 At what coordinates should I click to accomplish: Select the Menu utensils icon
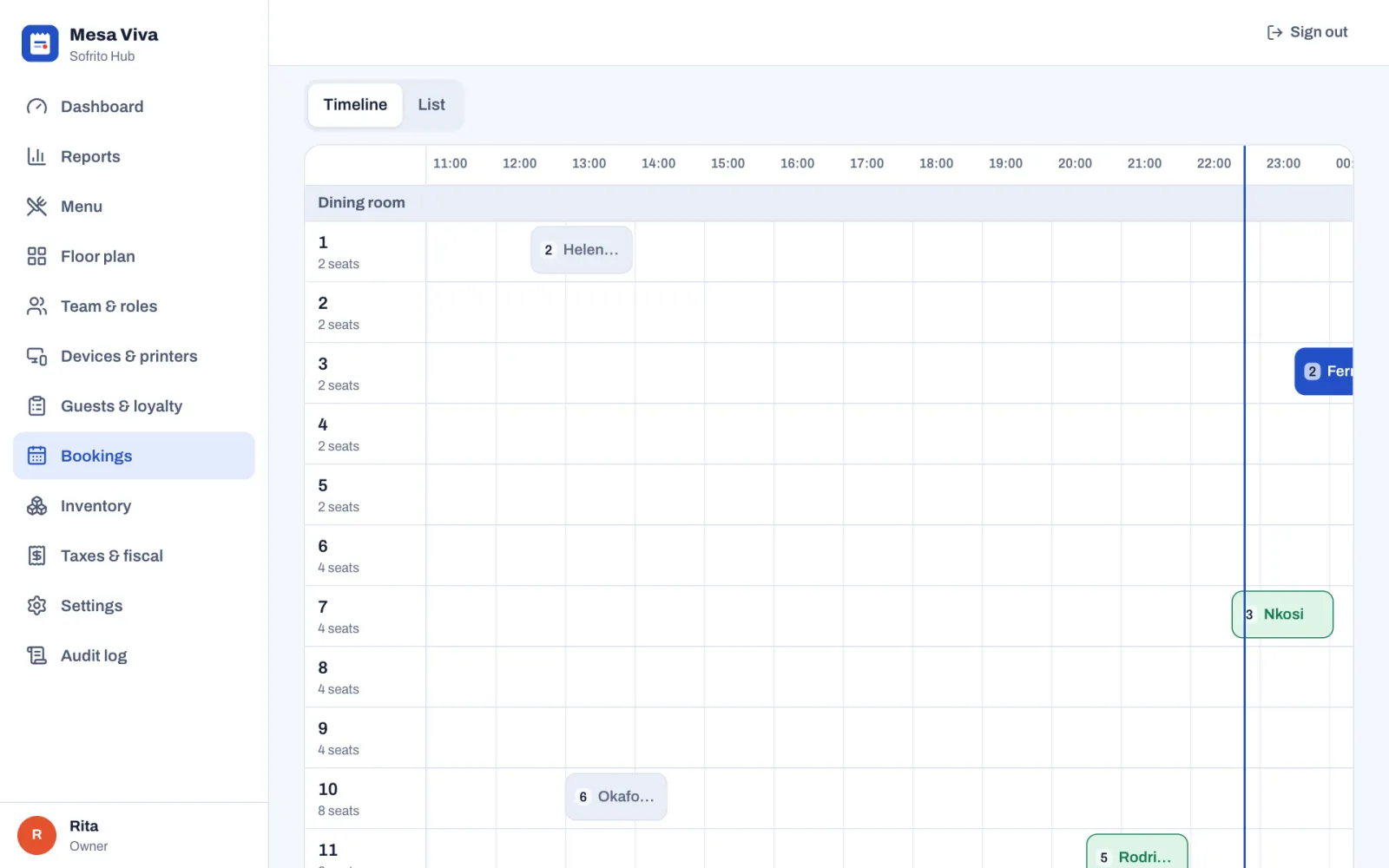(x=36, y=207)
